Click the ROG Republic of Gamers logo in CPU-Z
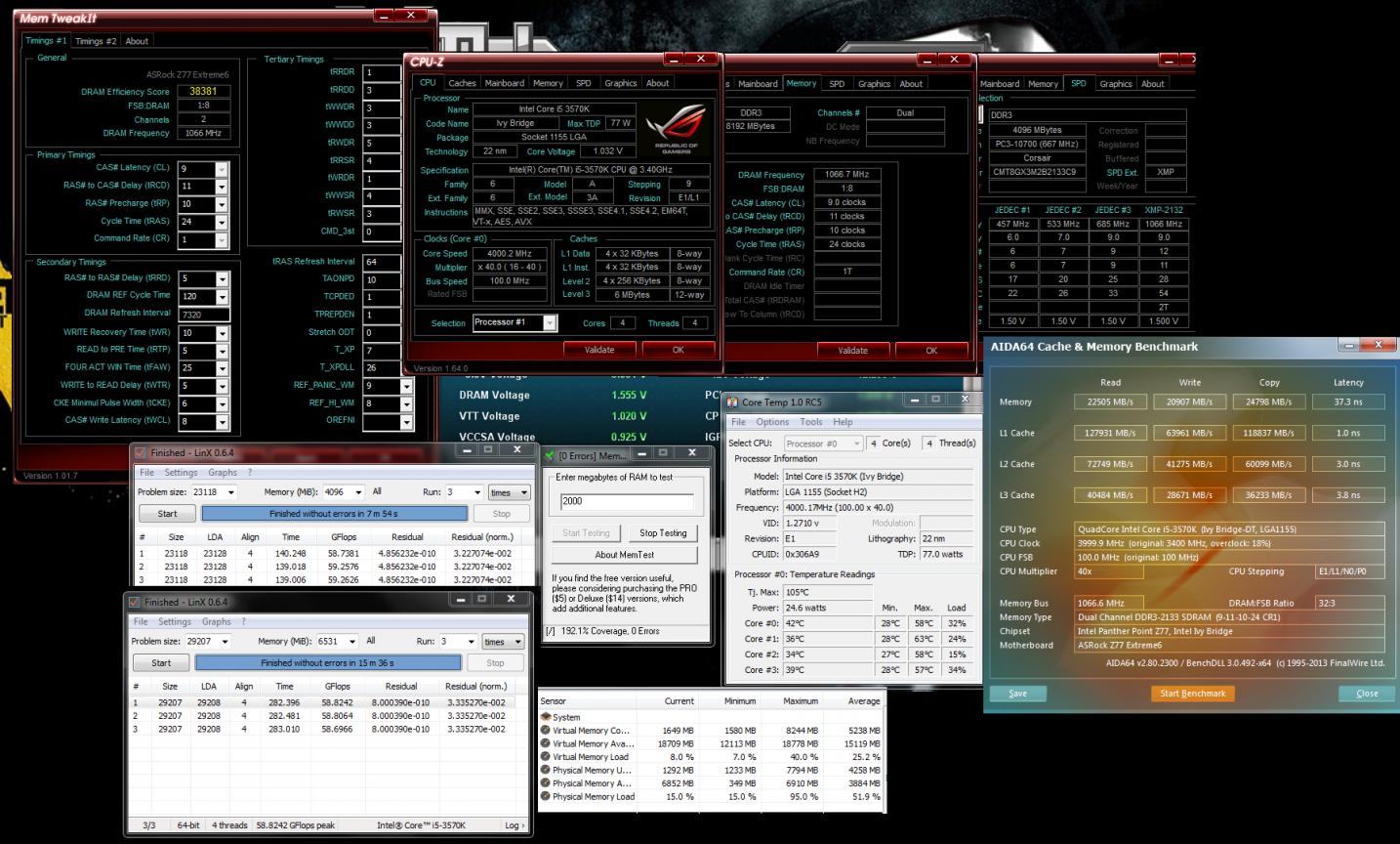The height and width of the screenshot is (844, 1400). (675, 129)
